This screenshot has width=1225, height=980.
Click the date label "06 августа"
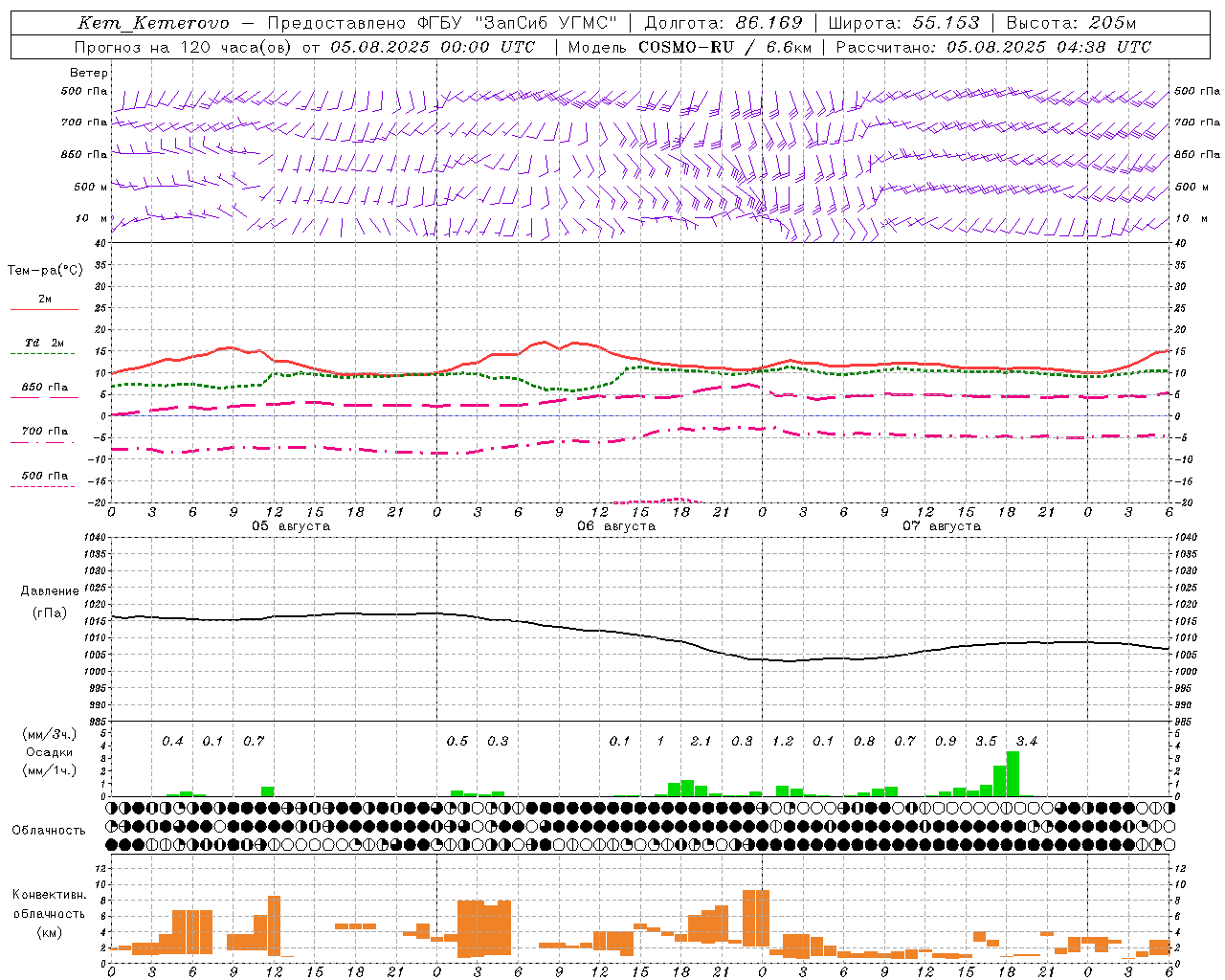point(616,526)
